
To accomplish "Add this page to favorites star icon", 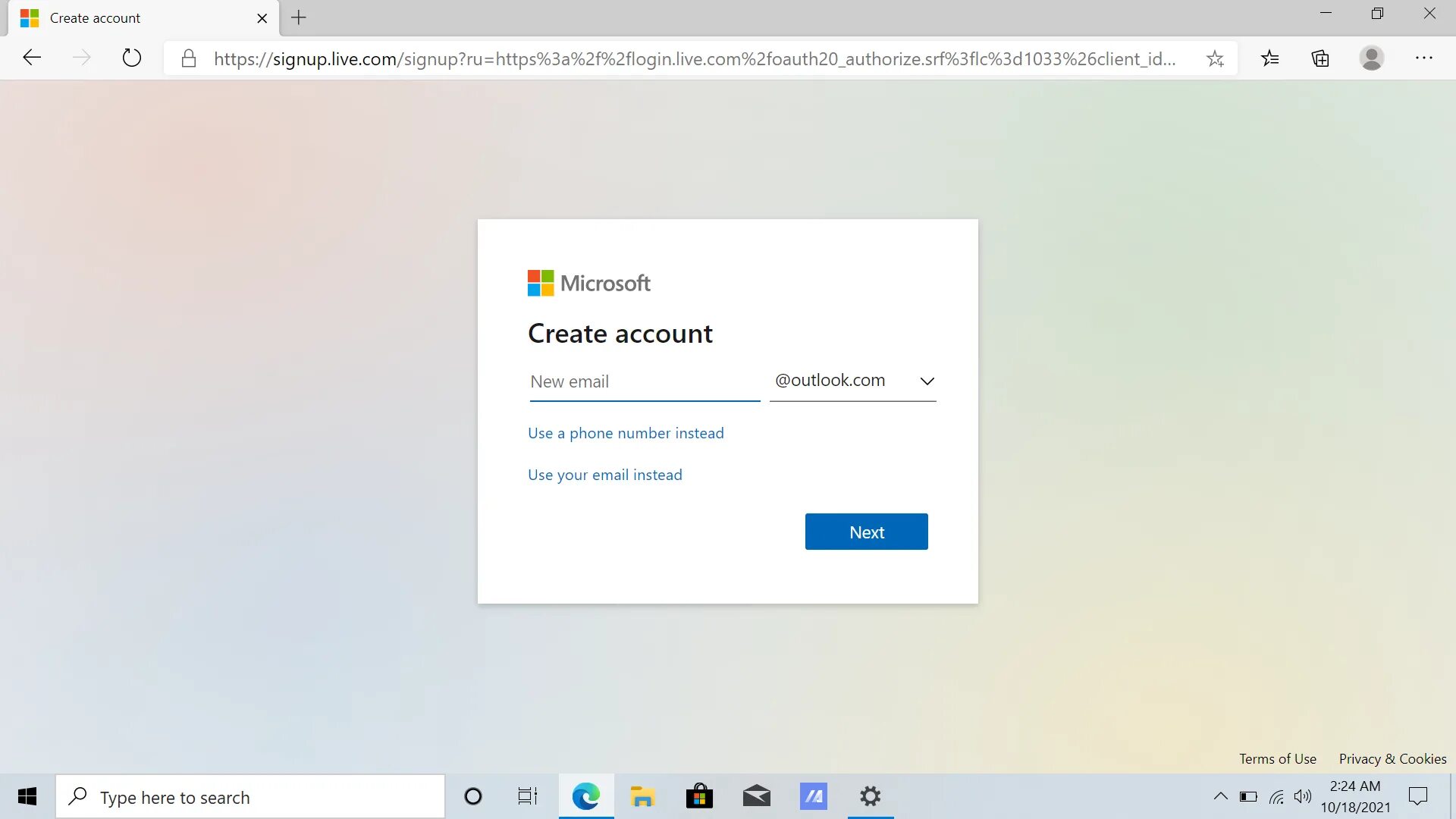I will (1215, 58).
